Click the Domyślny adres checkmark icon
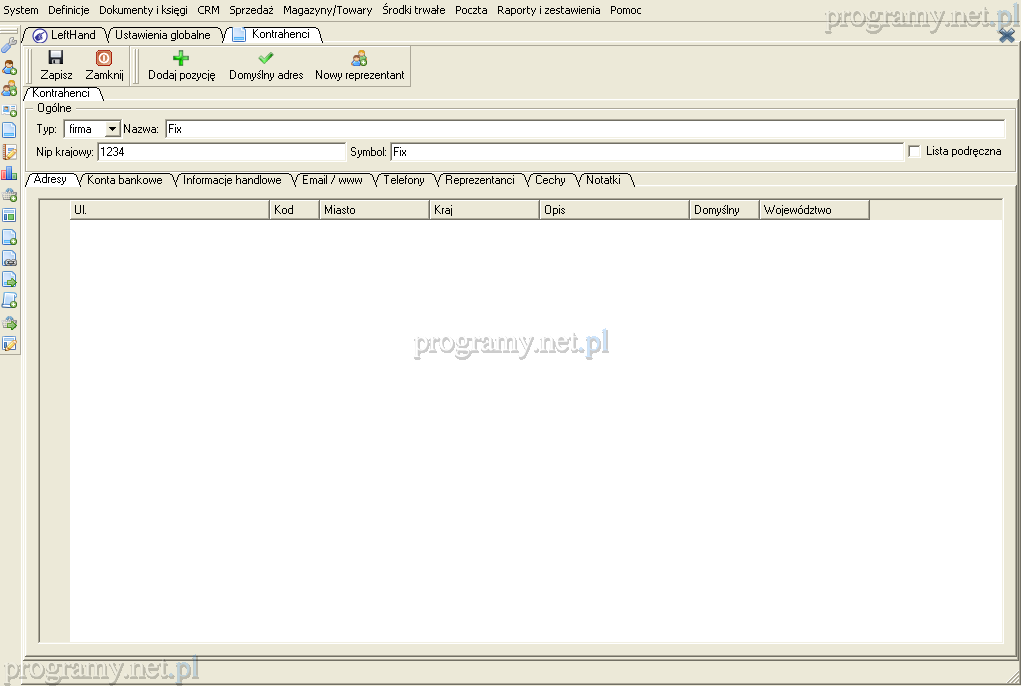Viewport: 1021px width, 686px height. [266, 58]
